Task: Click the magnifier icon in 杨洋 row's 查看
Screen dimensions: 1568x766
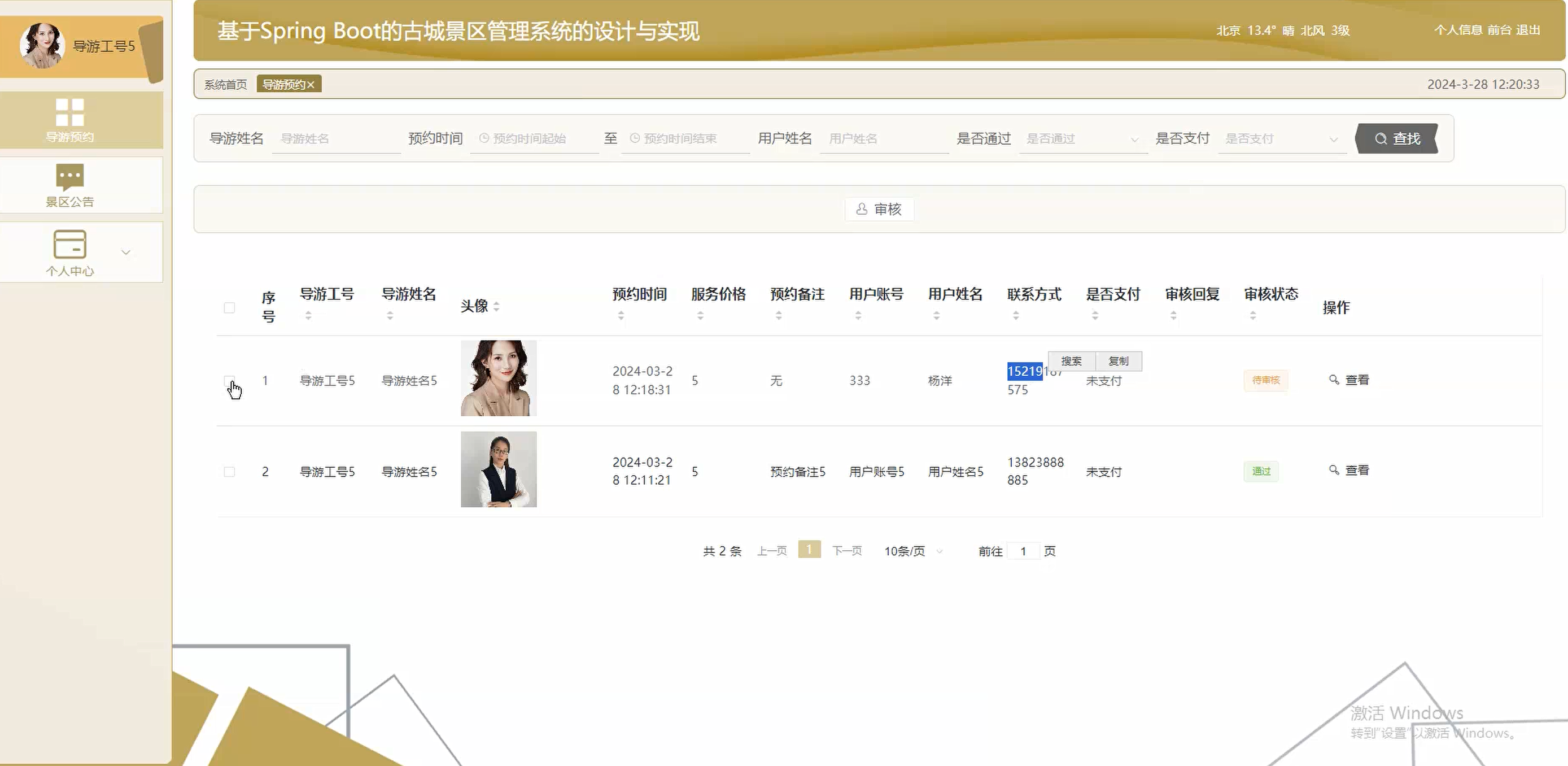Action: click(1334, 380)
